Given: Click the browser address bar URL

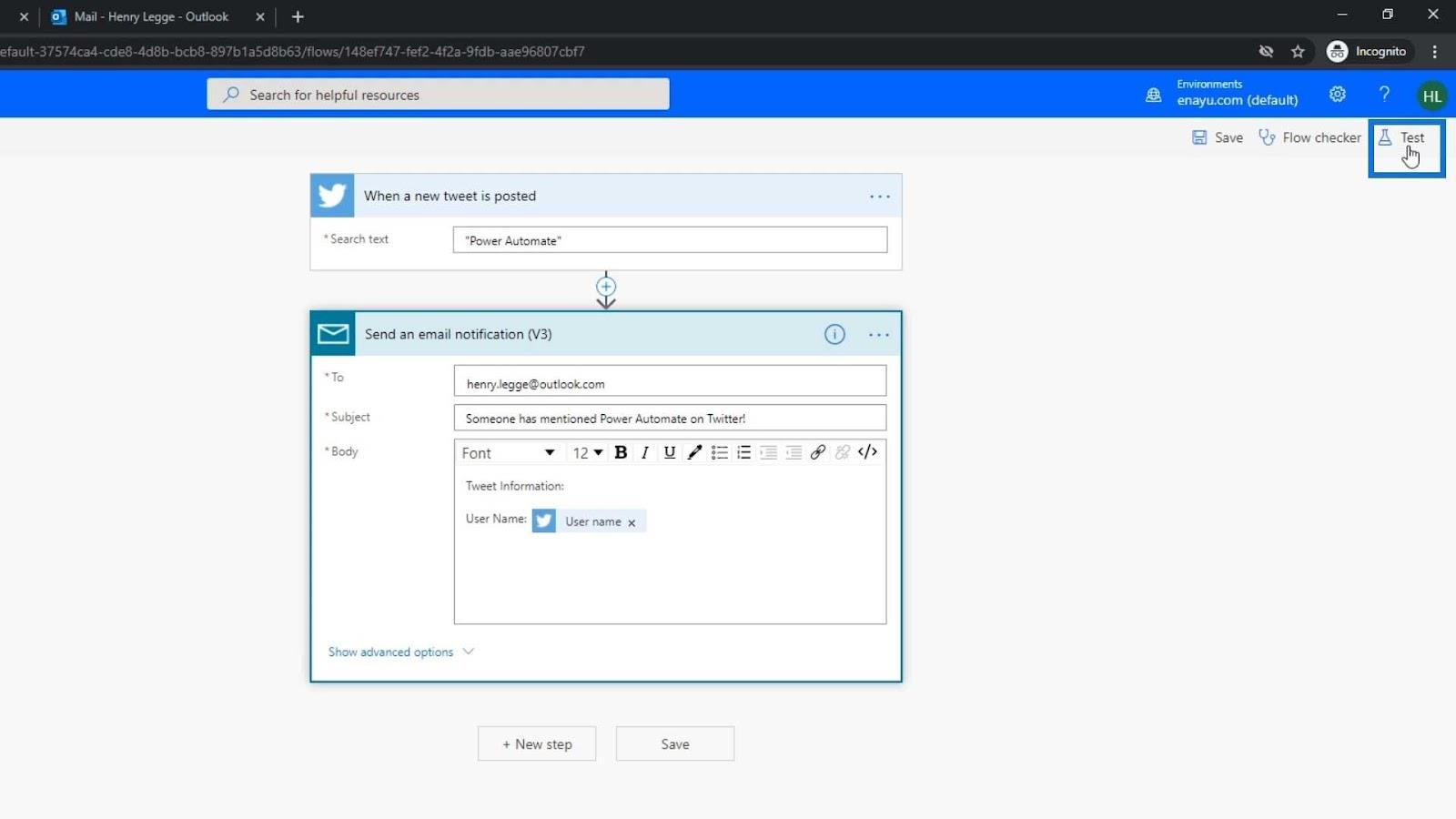Looking at the screenshot, I should point(292,51).
